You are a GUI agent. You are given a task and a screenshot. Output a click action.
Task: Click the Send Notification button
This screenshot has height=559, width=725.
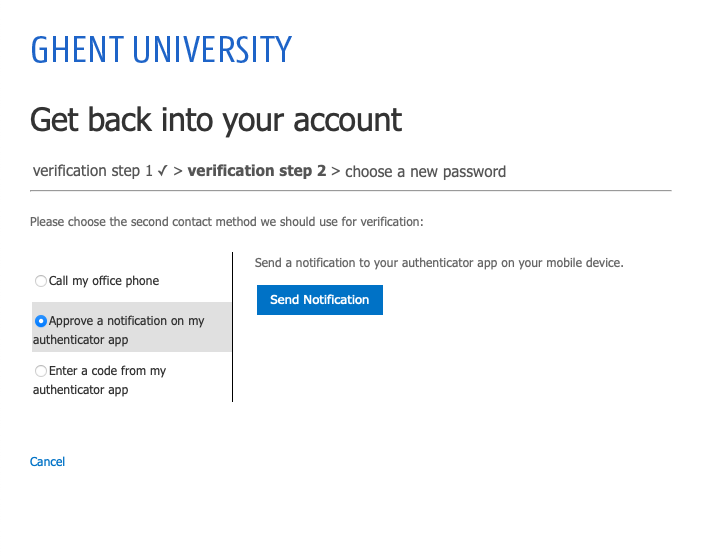tap(320, 300)
